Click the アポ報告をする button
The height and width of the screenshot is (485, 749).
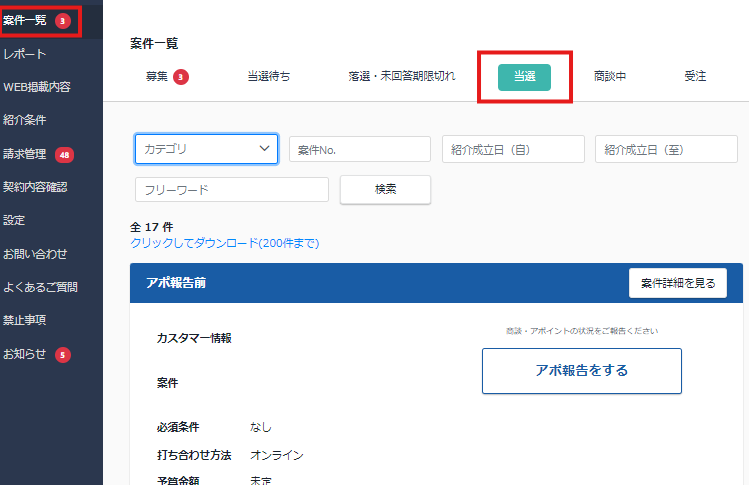582,371
